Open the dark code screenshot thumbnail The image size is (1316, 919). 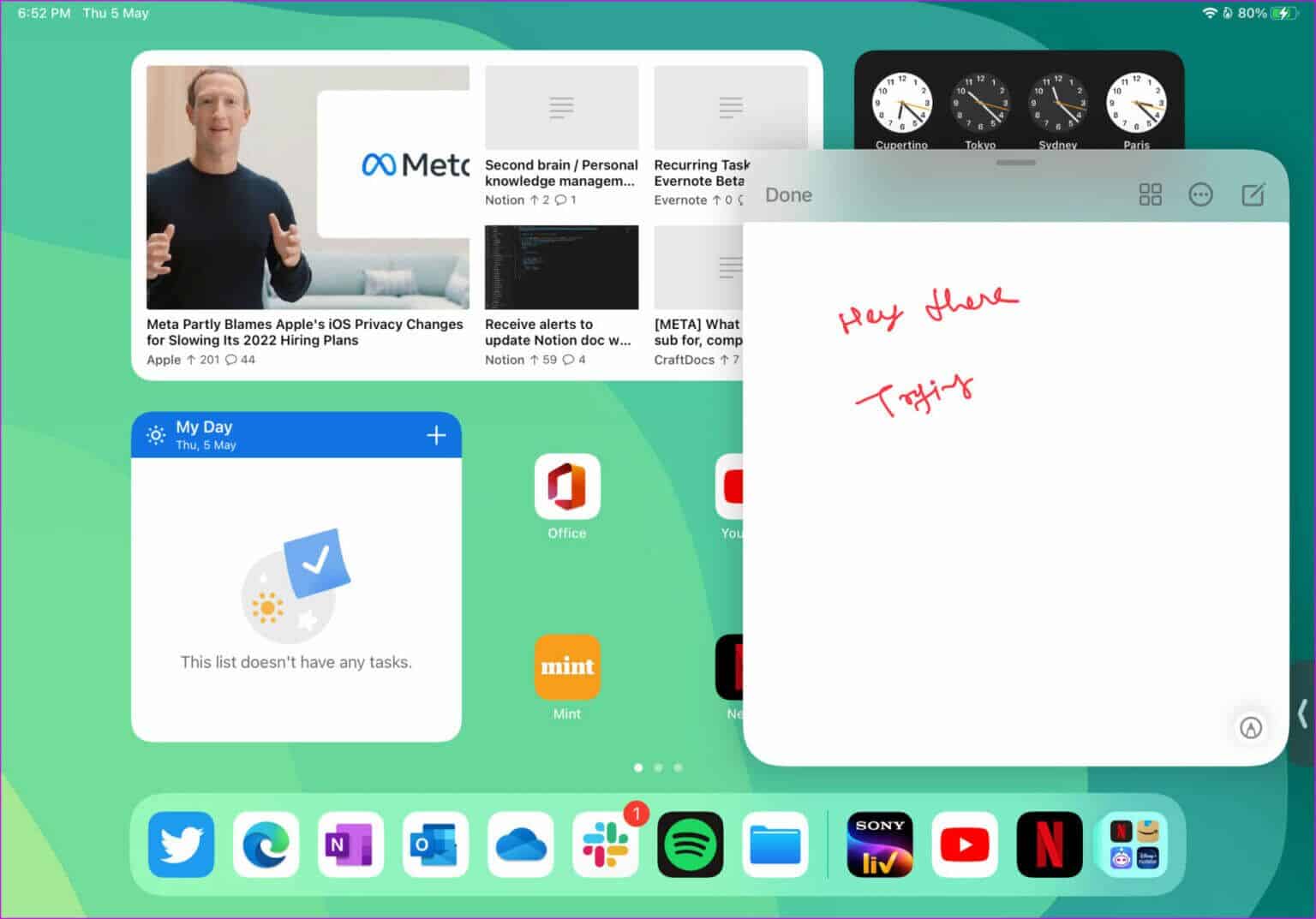pyautogui.click(x=561, y=267)
